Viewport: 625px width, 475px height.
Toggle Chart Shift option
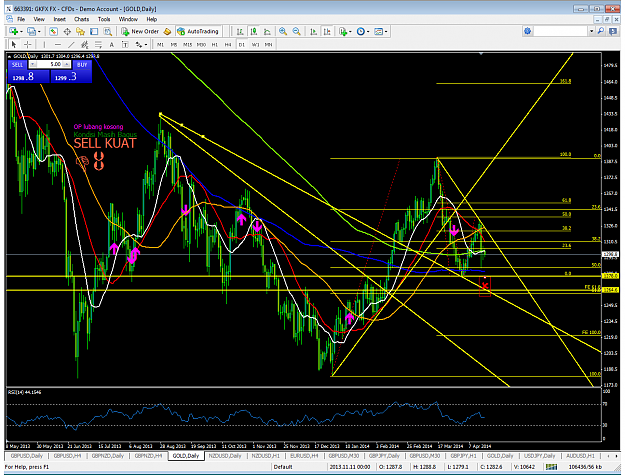click(327, 31)
